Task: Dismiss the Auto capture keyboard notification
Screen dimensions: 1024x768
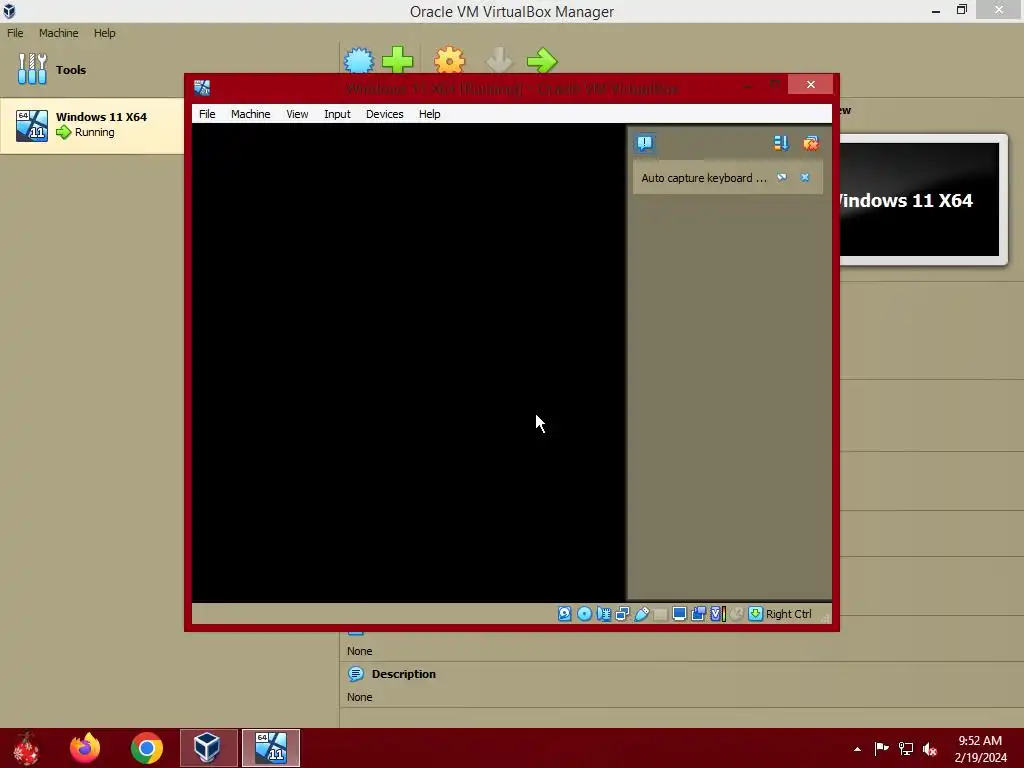Action: pos(805,178)
